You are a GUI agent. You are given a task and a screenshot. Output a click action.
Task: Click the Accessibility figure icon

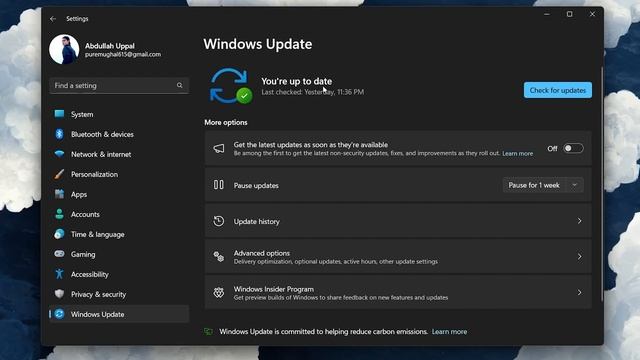pyautogui.click(x=59, y=274)
